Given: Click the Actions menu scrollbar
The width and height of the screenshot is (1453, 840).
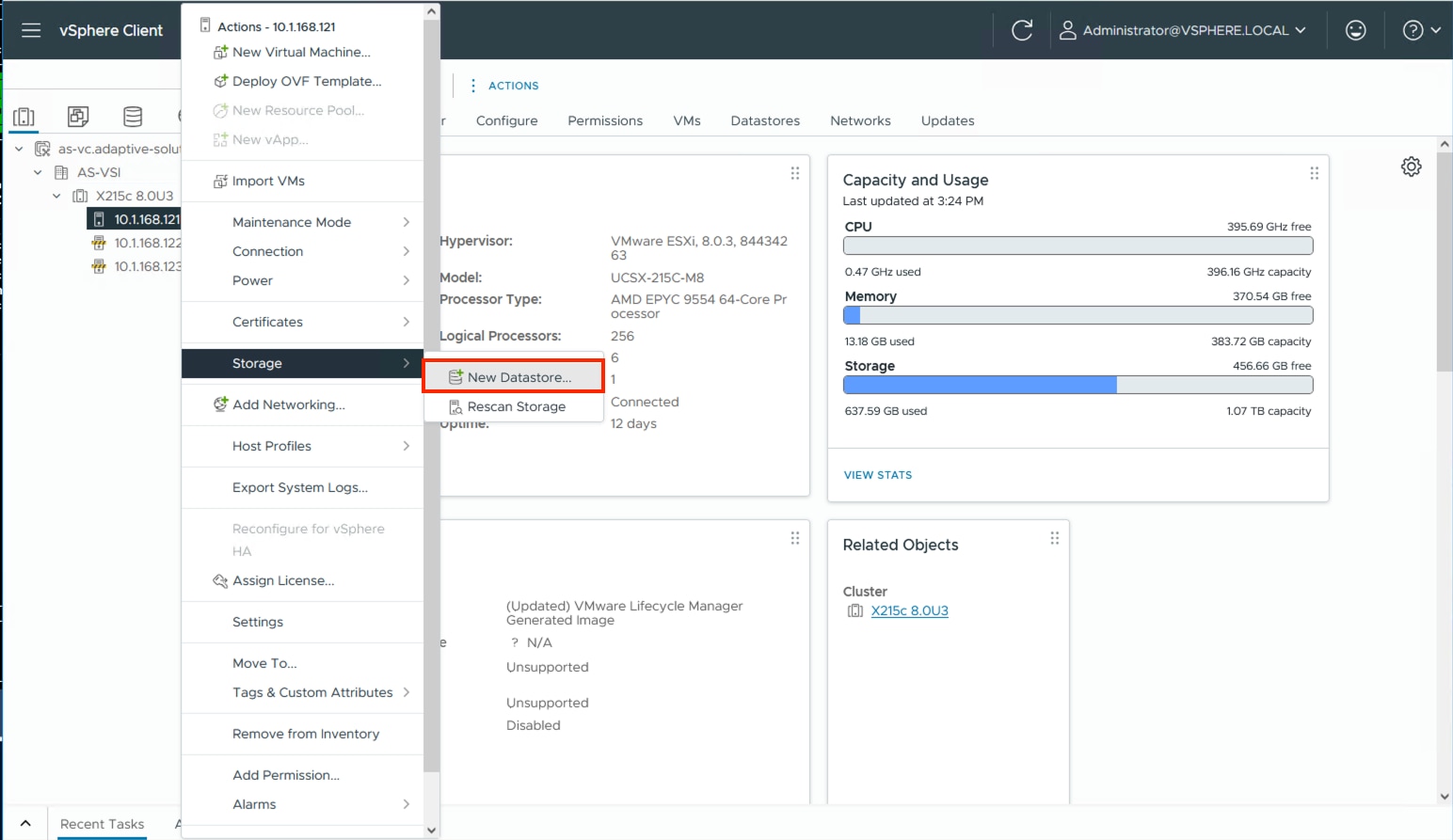Looking at the screenshot, I should tap(432, 414).
